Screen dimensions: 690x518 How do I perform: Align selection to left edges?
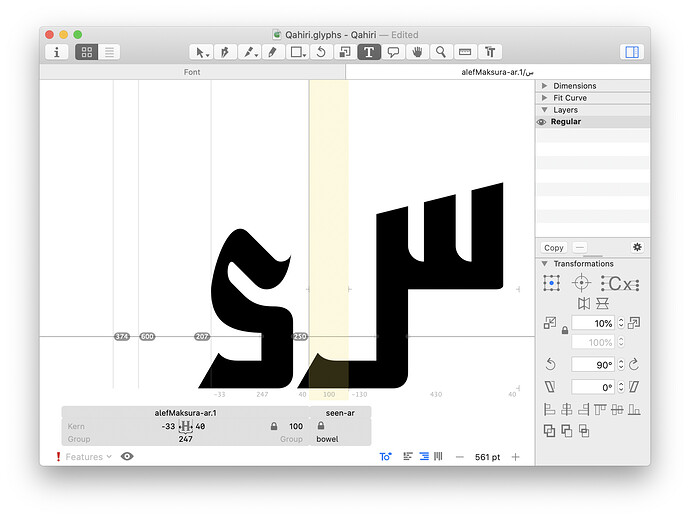549,410
